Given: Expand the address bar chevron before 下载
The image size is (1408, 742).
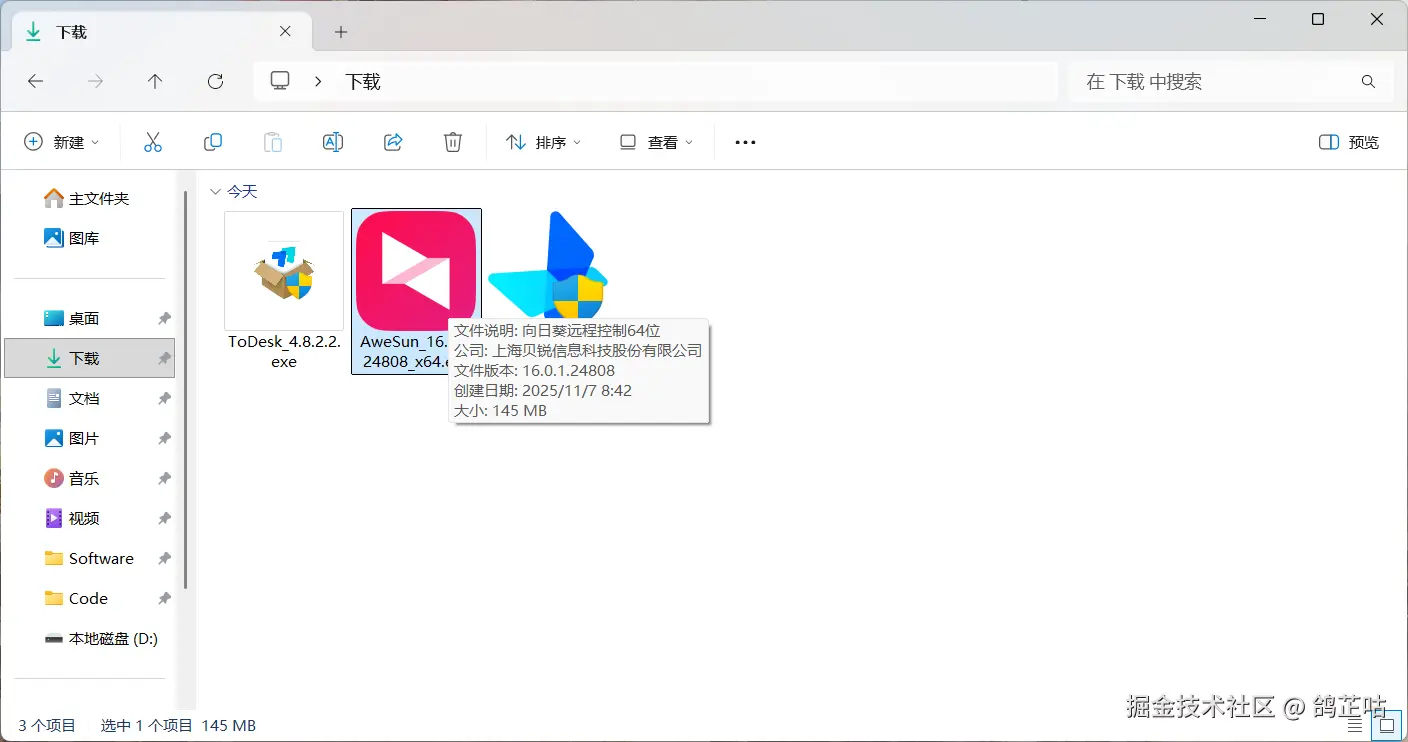Looking at the screenshot, I should (318, 82).
